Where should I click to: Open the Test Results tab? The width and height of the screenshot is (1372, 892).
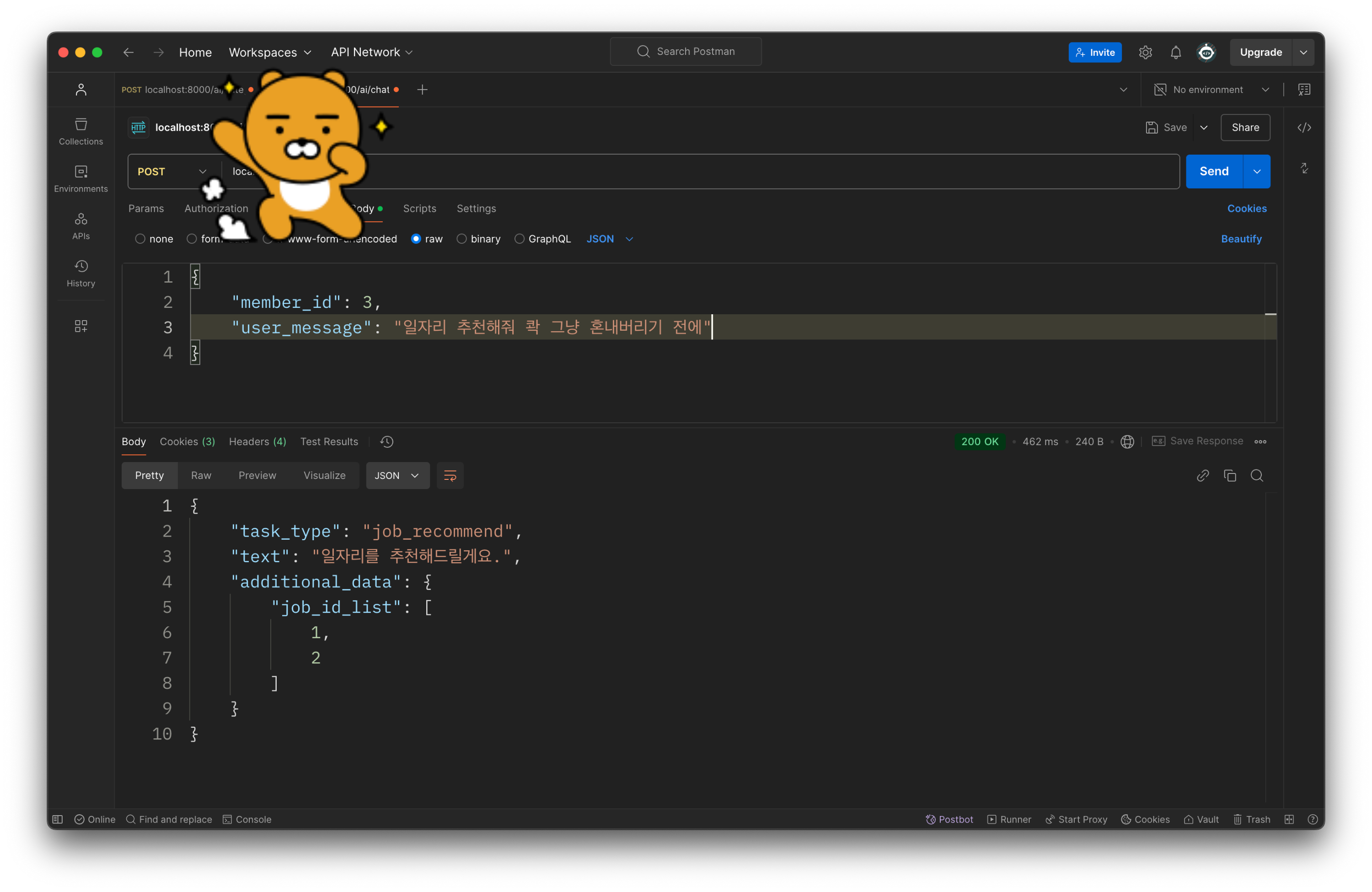coord(329,442)
